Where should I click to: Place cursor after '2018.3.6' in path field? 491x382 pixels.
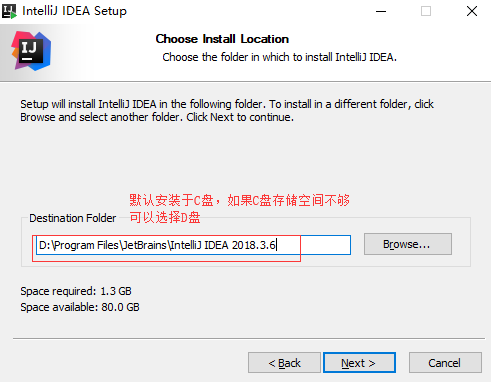tap(277, 245)
